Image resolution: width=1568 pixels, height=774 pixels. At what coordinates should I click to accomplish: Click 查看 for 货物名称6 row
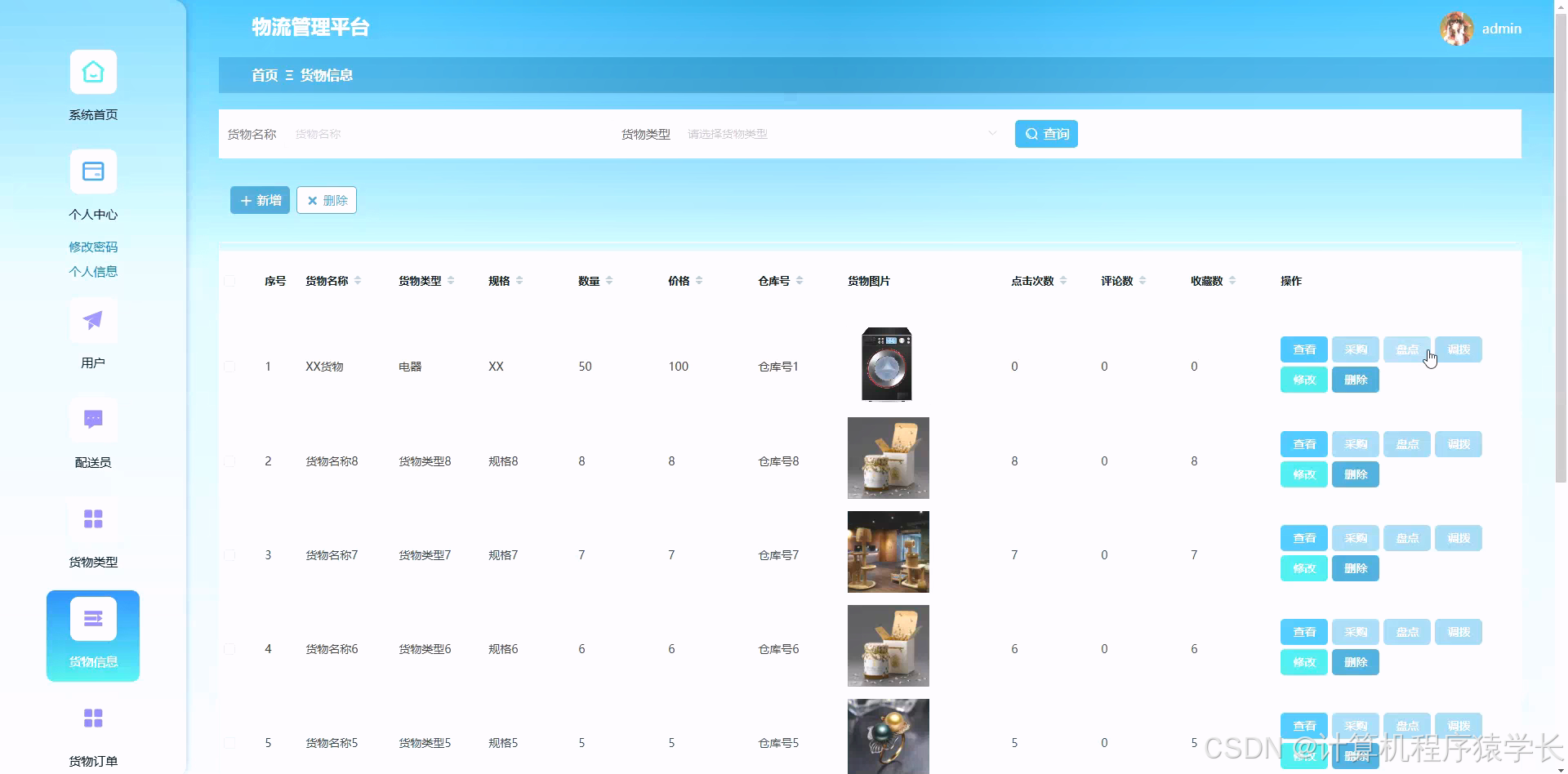[x=1304, y=632]
